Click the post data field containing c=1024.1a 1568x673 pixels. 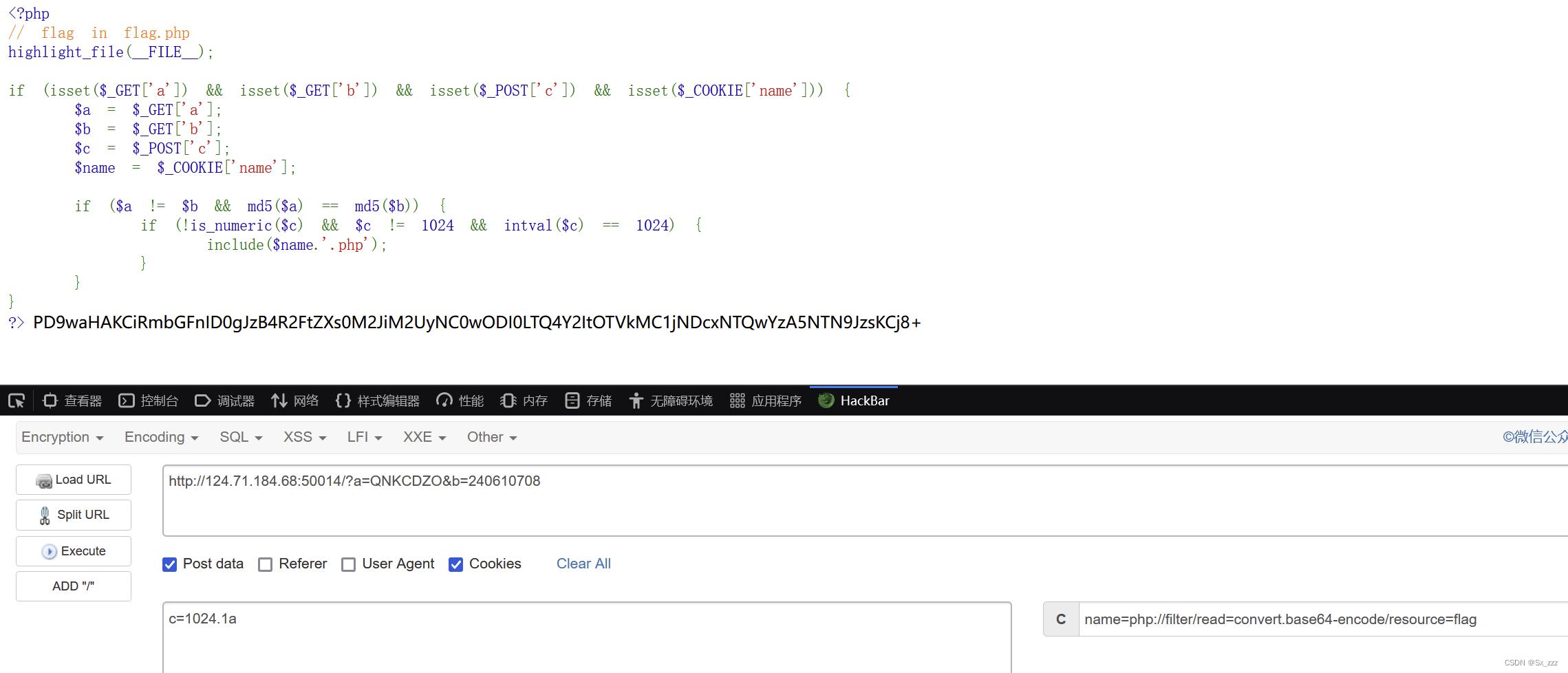(587, 637)
